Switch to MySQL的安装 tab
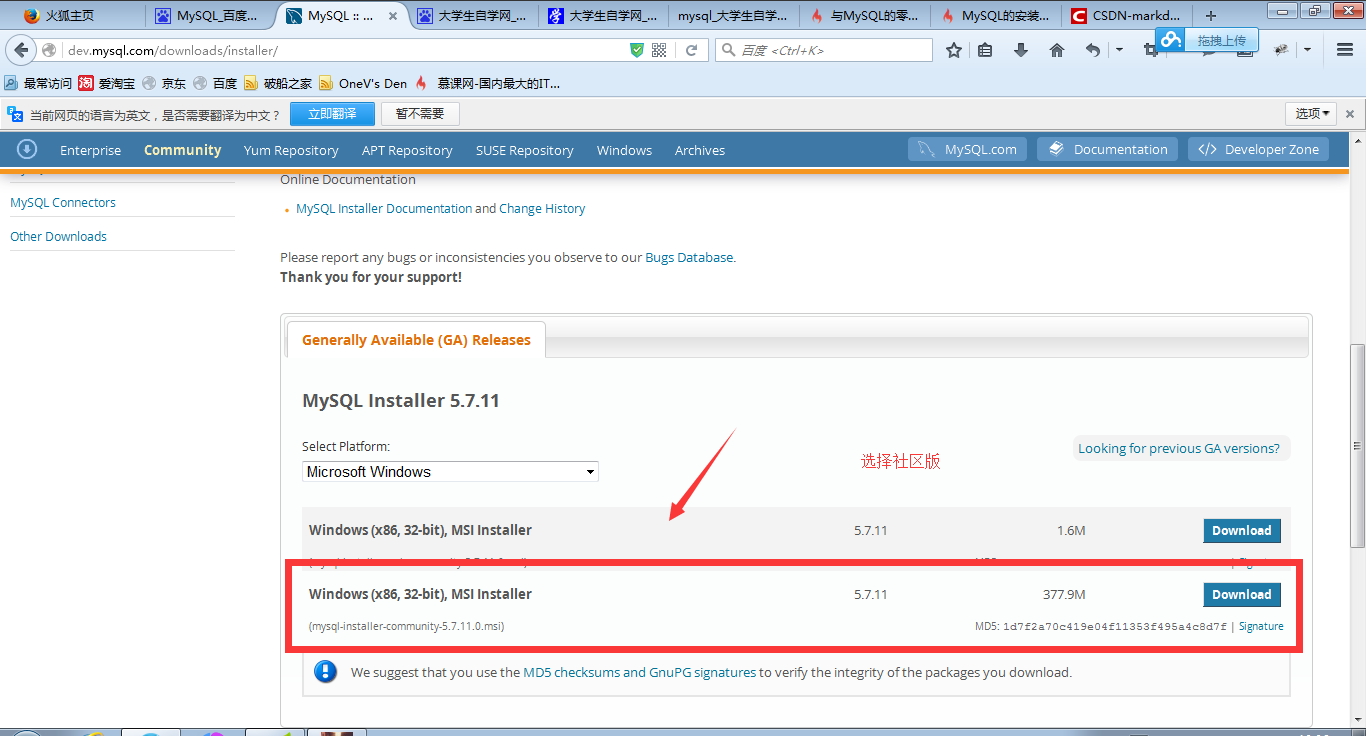1366x736 pixels. (994, 16)
